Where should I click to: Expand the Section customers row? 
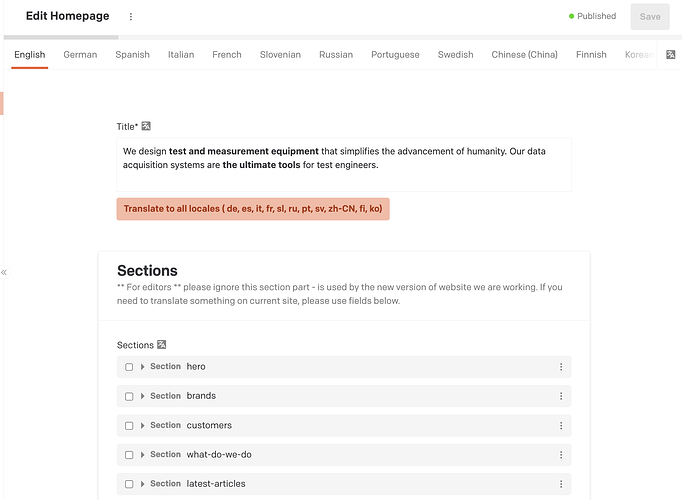[142, 426]
